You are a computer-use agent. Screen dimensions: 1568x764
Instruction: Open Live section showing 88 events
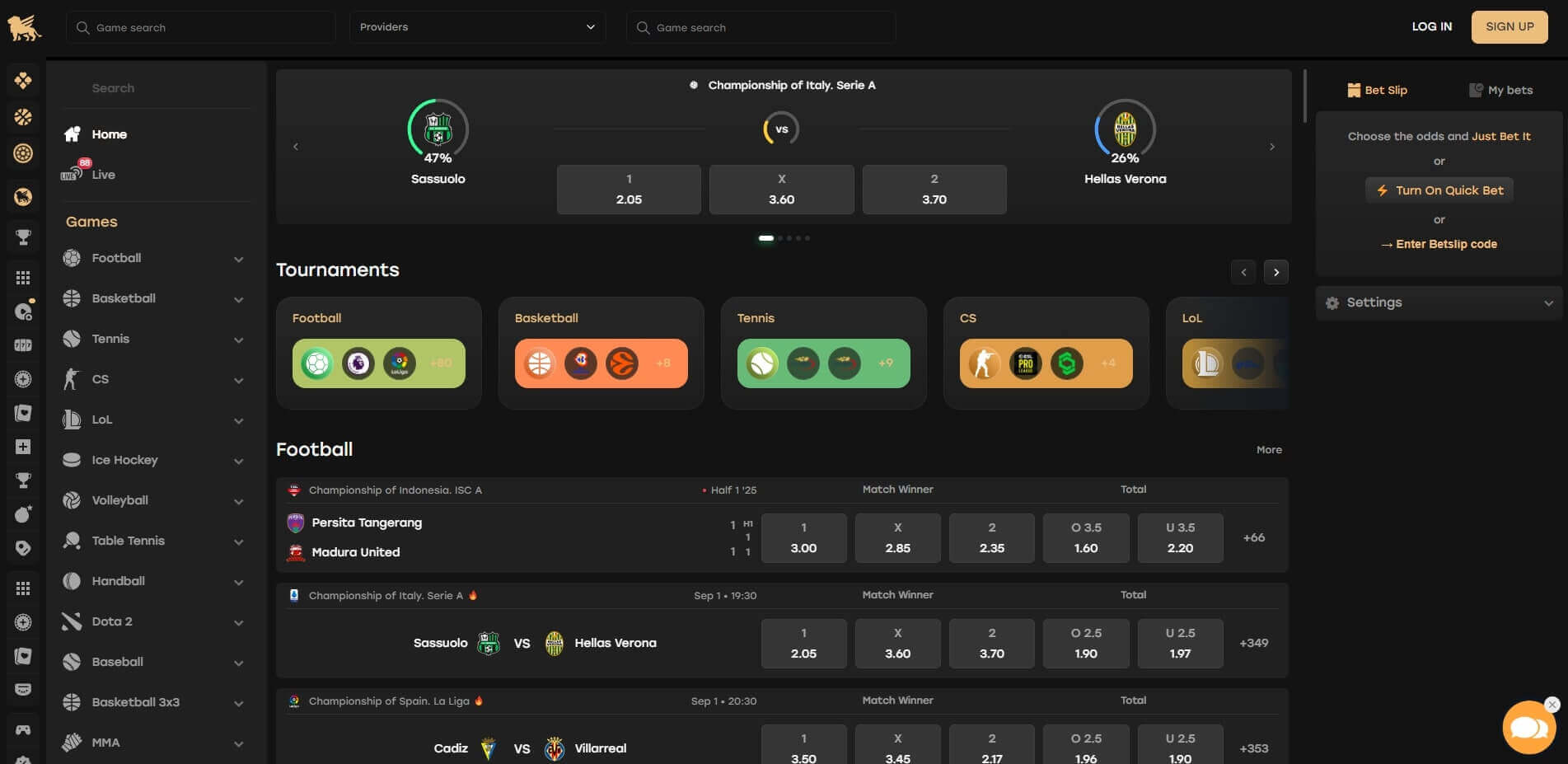coord(103,174)
